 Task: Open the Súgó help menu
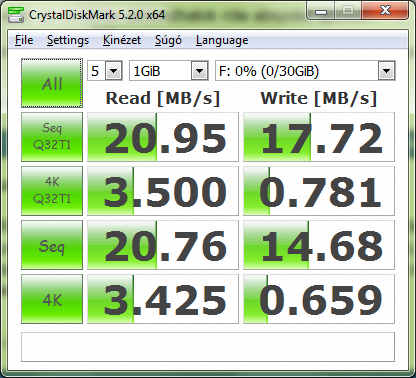(x=168, y=40)
